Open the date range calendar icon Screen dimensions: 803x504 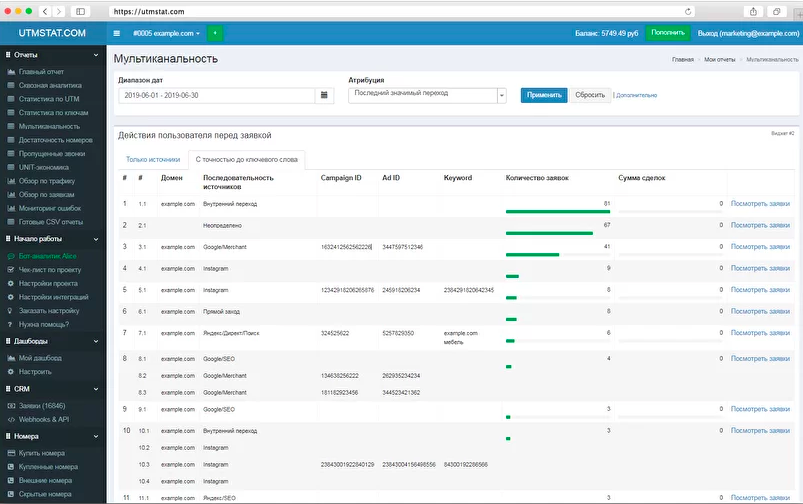[x=324, y=95]
